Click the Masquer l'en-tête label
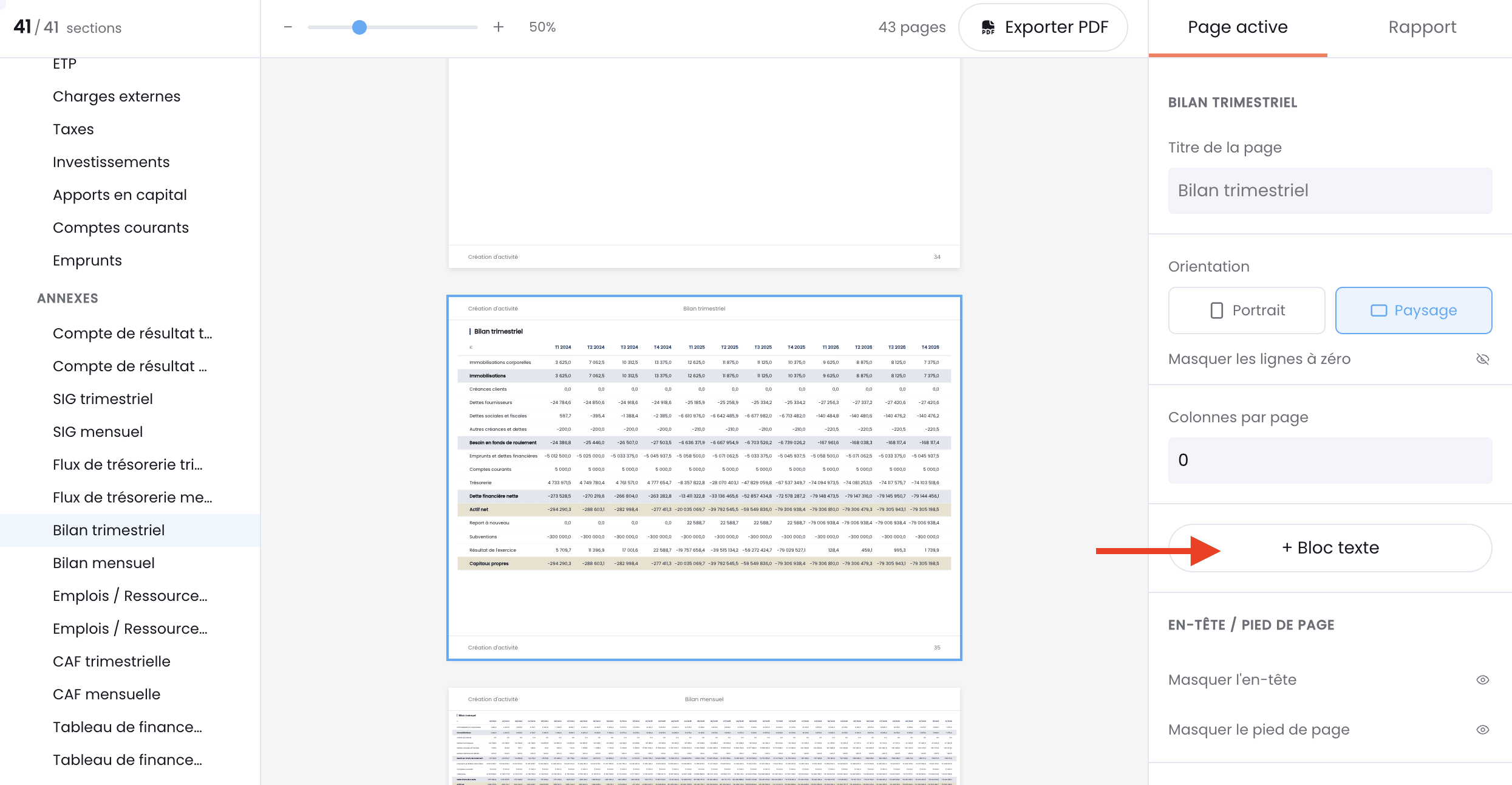The image size is (1512, 785). [x=1232, y=680]
